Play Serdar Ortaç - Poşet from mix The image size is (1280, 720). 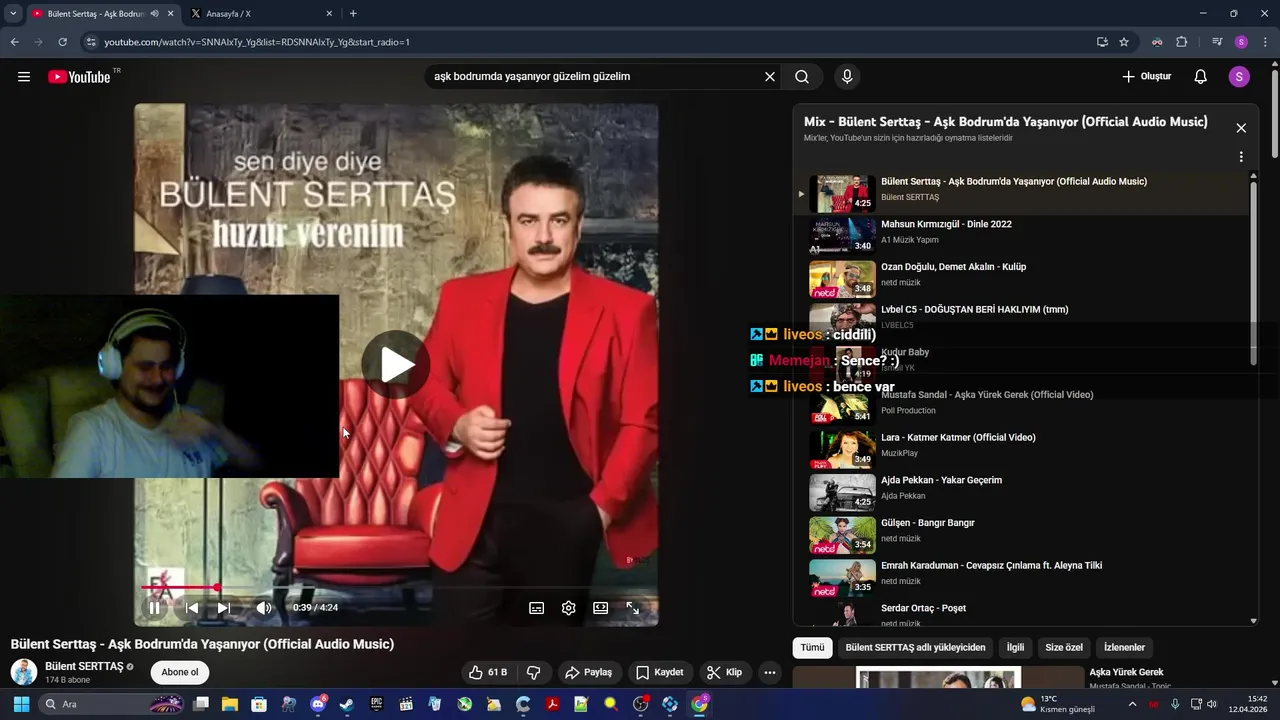coord(1022,613)
